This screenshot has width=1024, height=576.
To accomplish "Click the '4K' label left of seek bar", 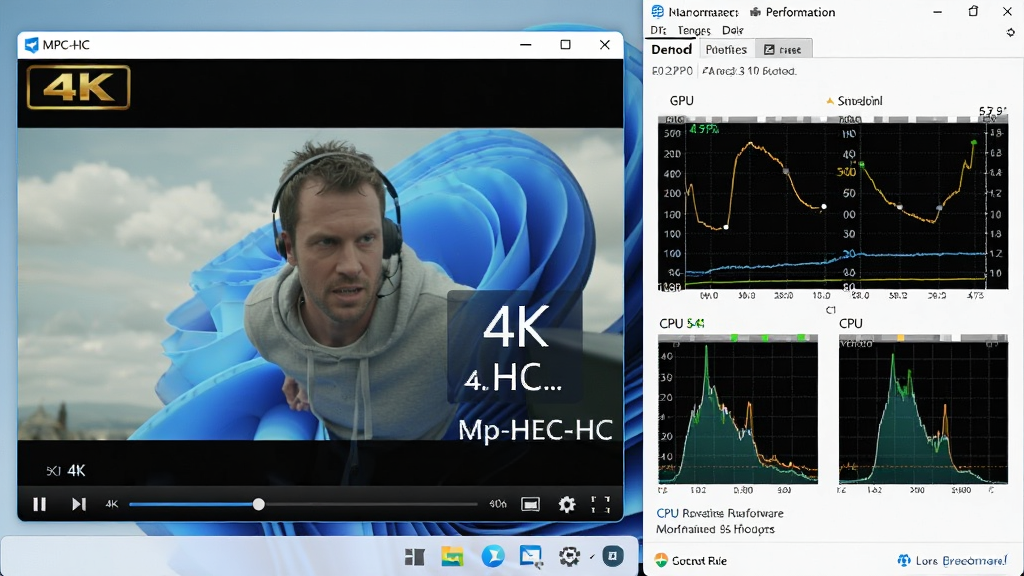I will [x=112, y=504].
